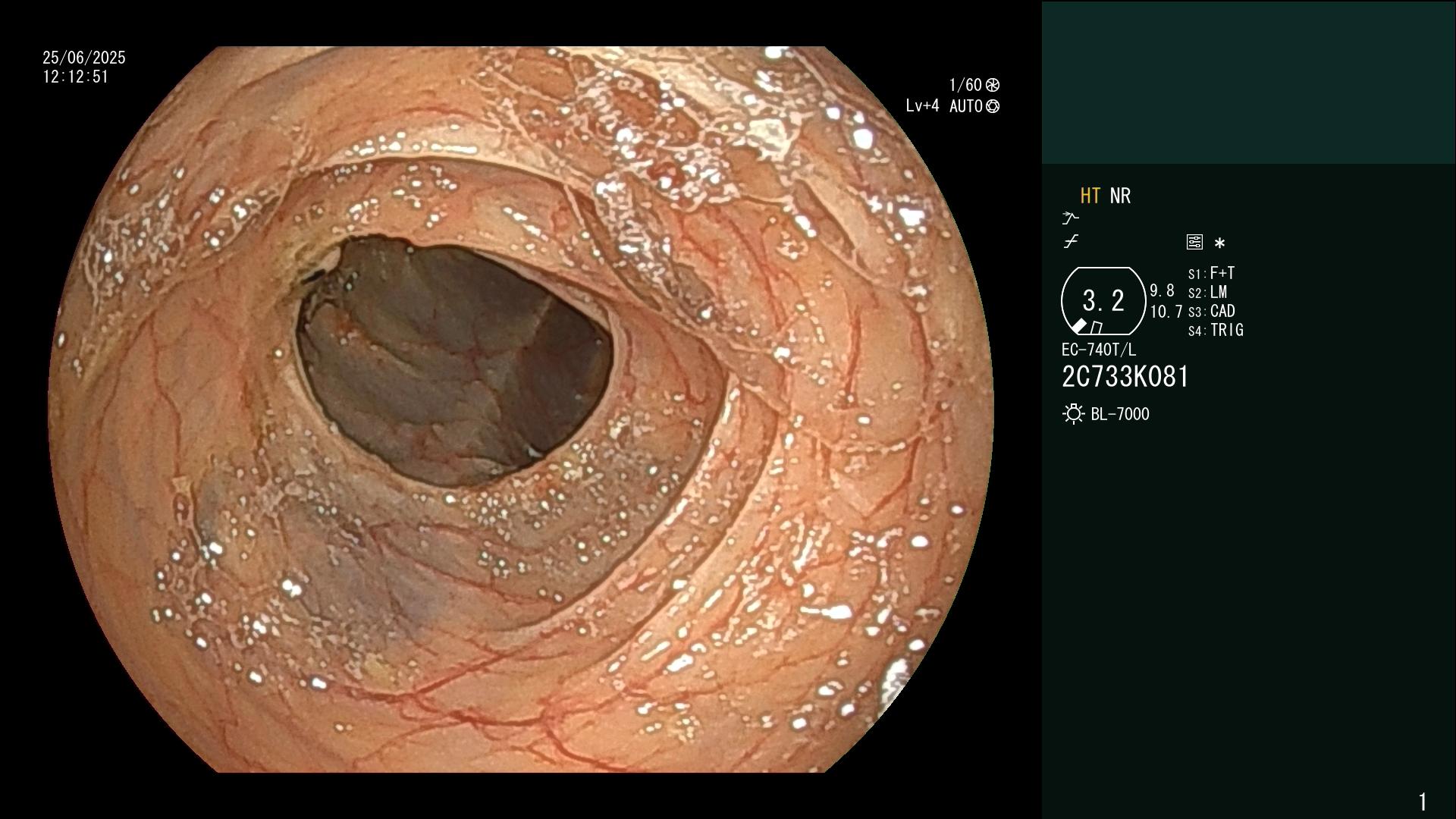Viewport: 1456px width, 819px height.
Task: Click the asterisk indicator icon
Action: pyautogui.click(x=1219, y=243)
